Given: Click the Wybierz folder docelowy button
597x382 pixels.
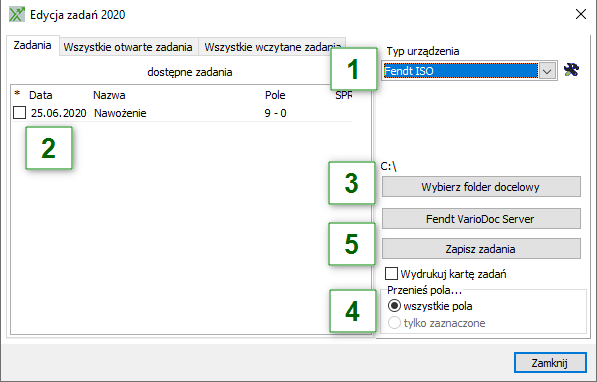Looking at the screenshot, I should coord(481,187).
